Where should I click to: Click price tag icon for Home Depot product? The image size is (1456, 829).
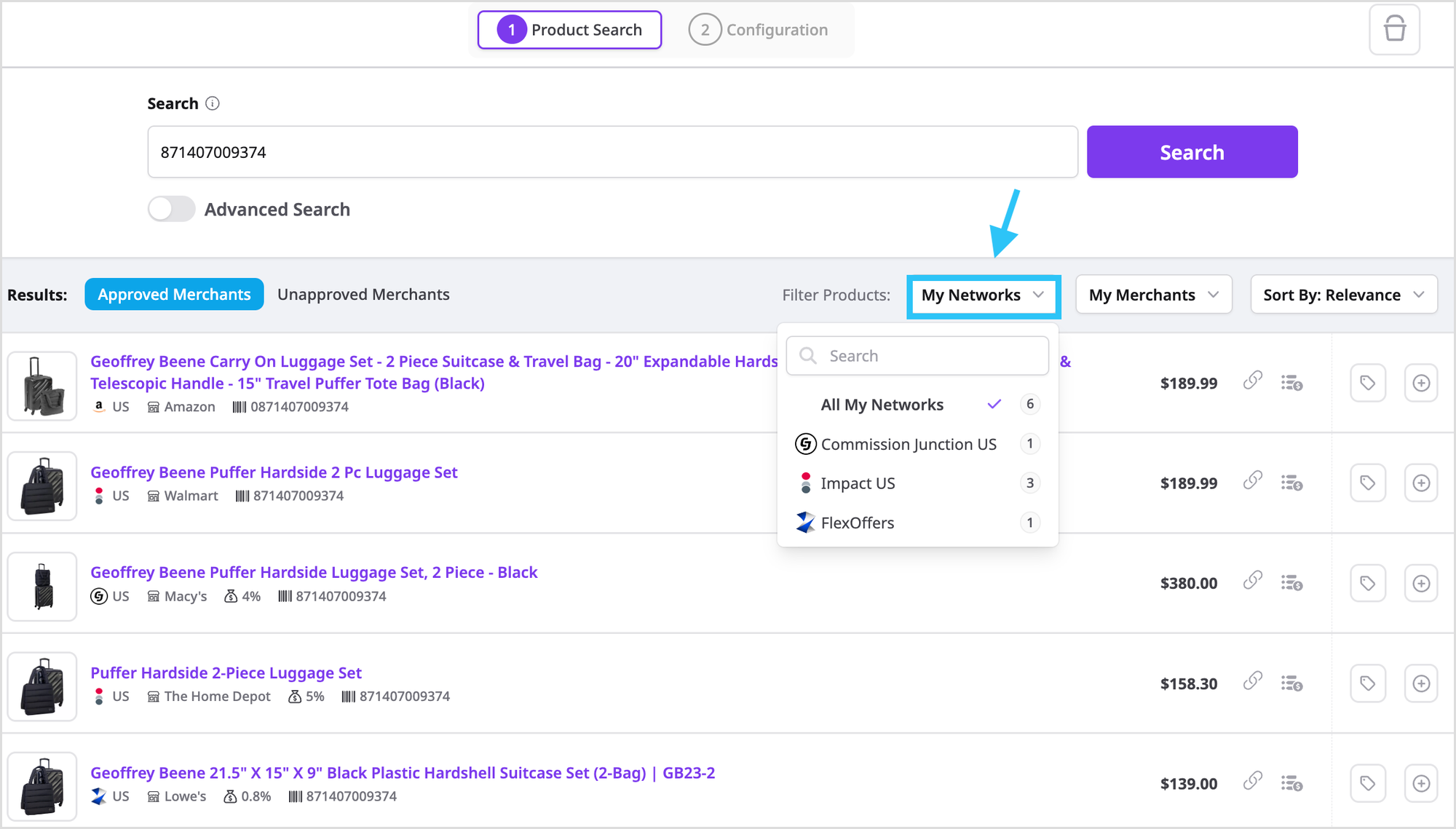pyautogui.click(x=1367, y=683)
